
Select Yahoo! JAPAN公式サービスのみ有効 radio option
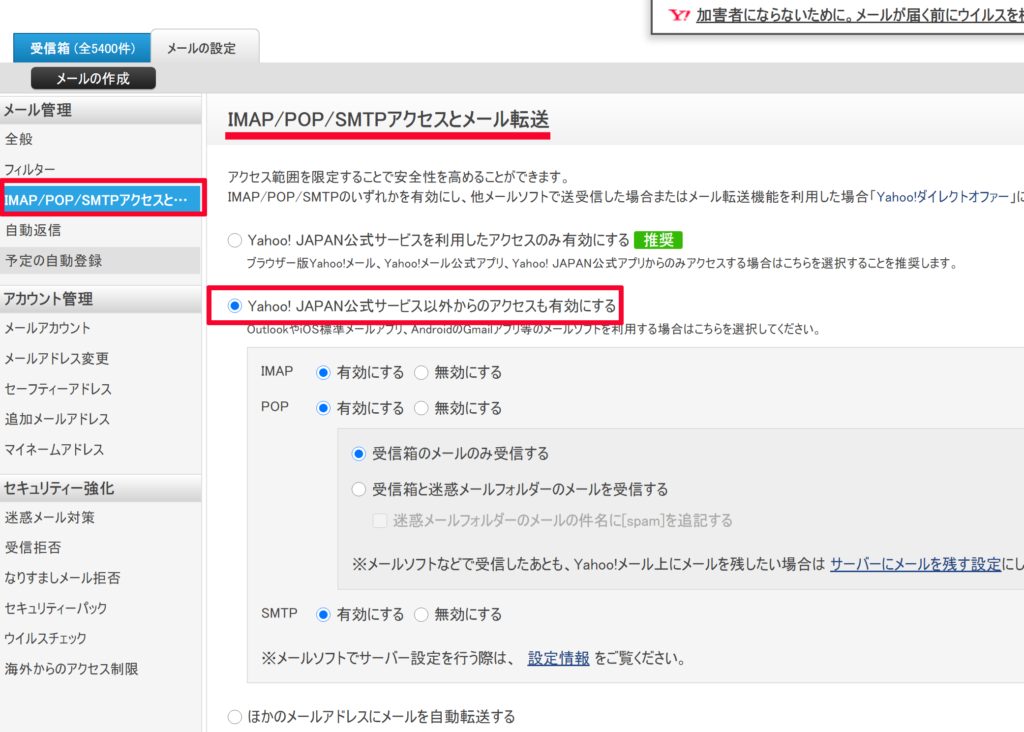coord(235,240)
